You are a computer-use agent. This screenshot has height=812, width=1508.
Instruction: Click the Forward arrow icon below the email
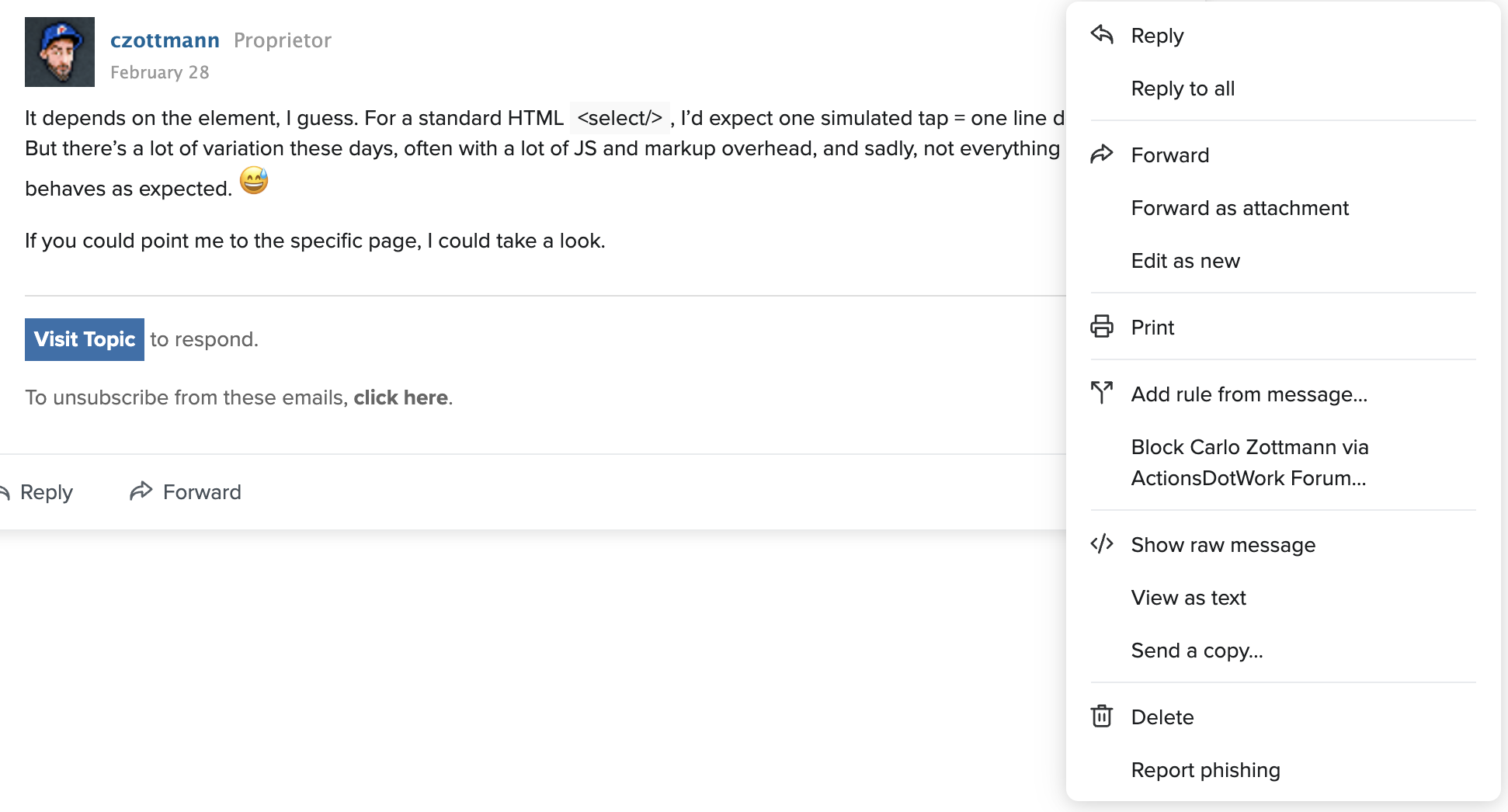(x=141, y=491)
